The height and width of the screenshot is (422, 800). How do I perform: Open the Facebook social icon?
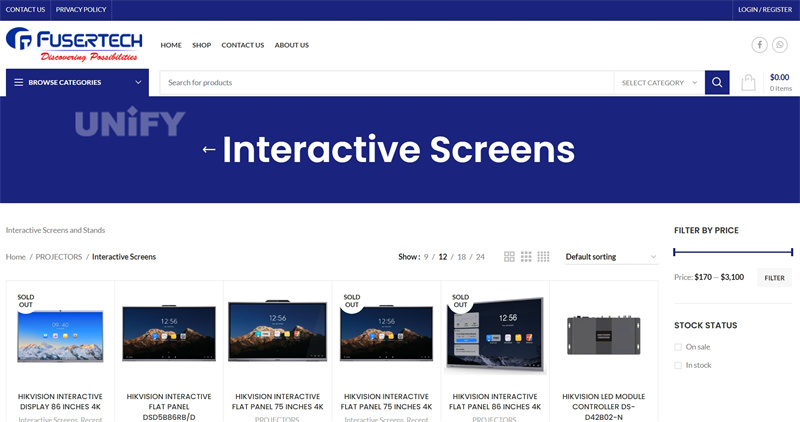(759, 45)
